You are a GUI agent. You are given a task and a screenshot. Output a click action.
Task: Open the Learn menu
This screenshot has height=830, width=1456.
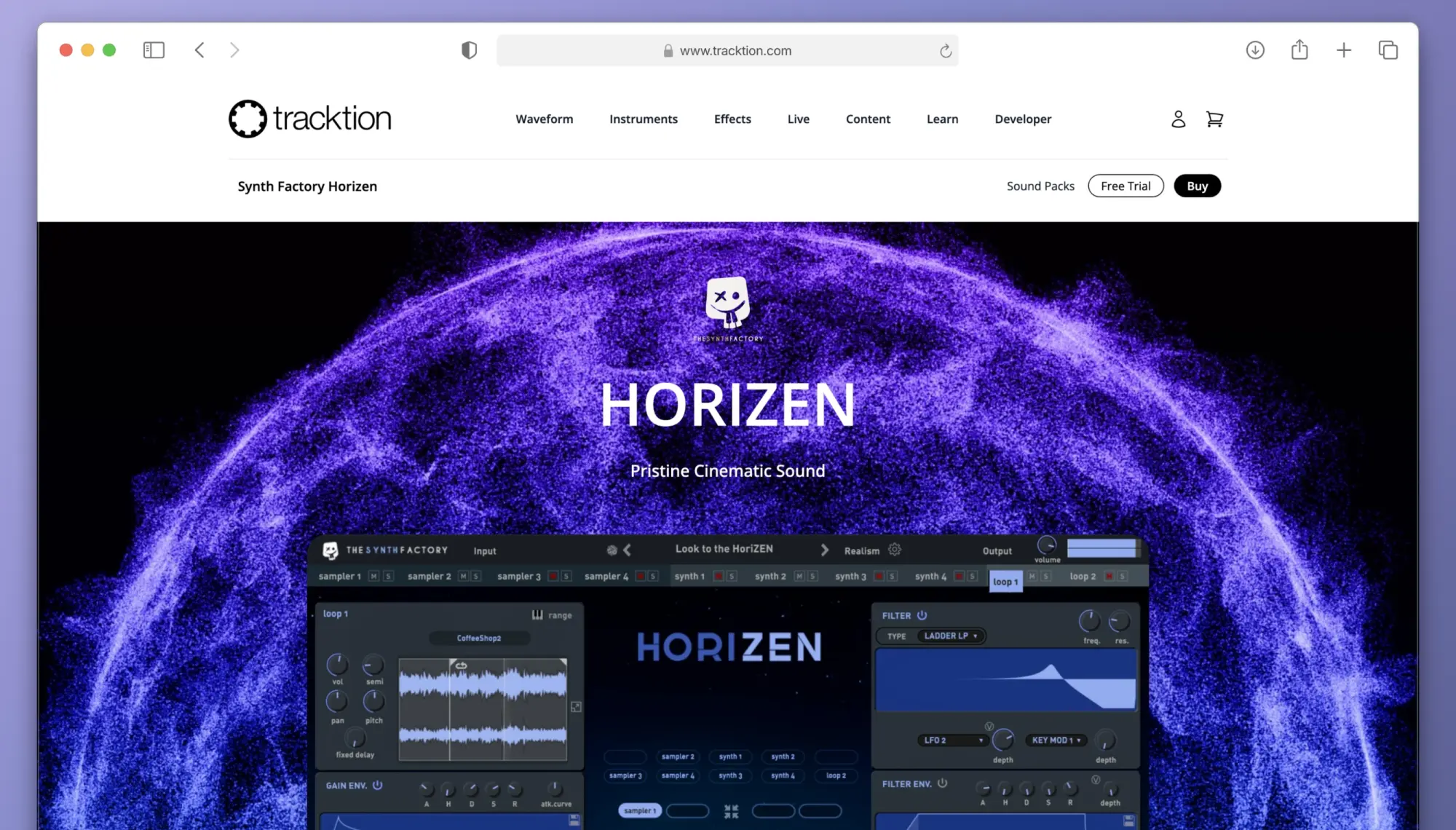942,119
